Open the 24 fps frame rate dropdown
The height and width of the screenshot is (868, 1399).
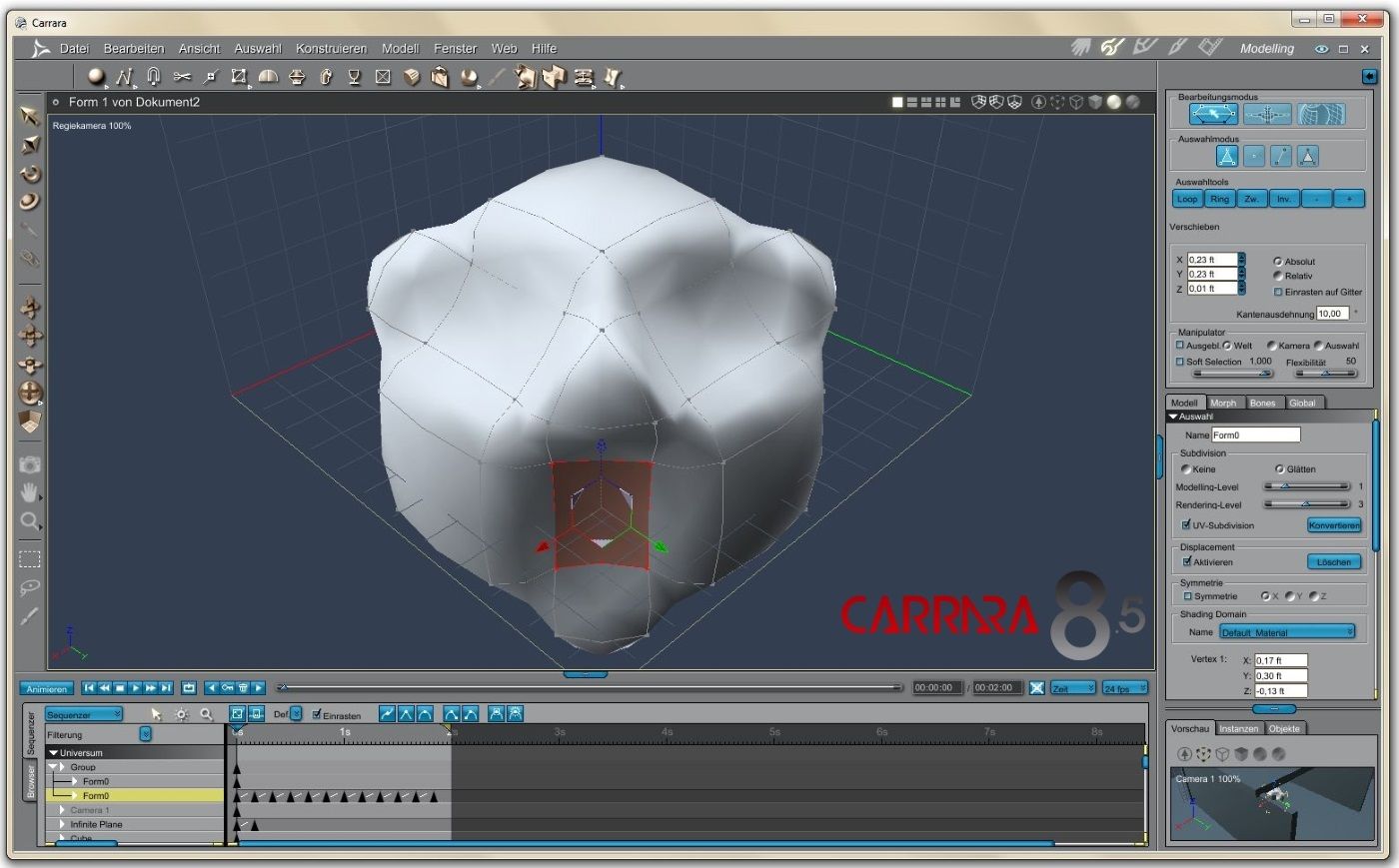click(1125, 688)
